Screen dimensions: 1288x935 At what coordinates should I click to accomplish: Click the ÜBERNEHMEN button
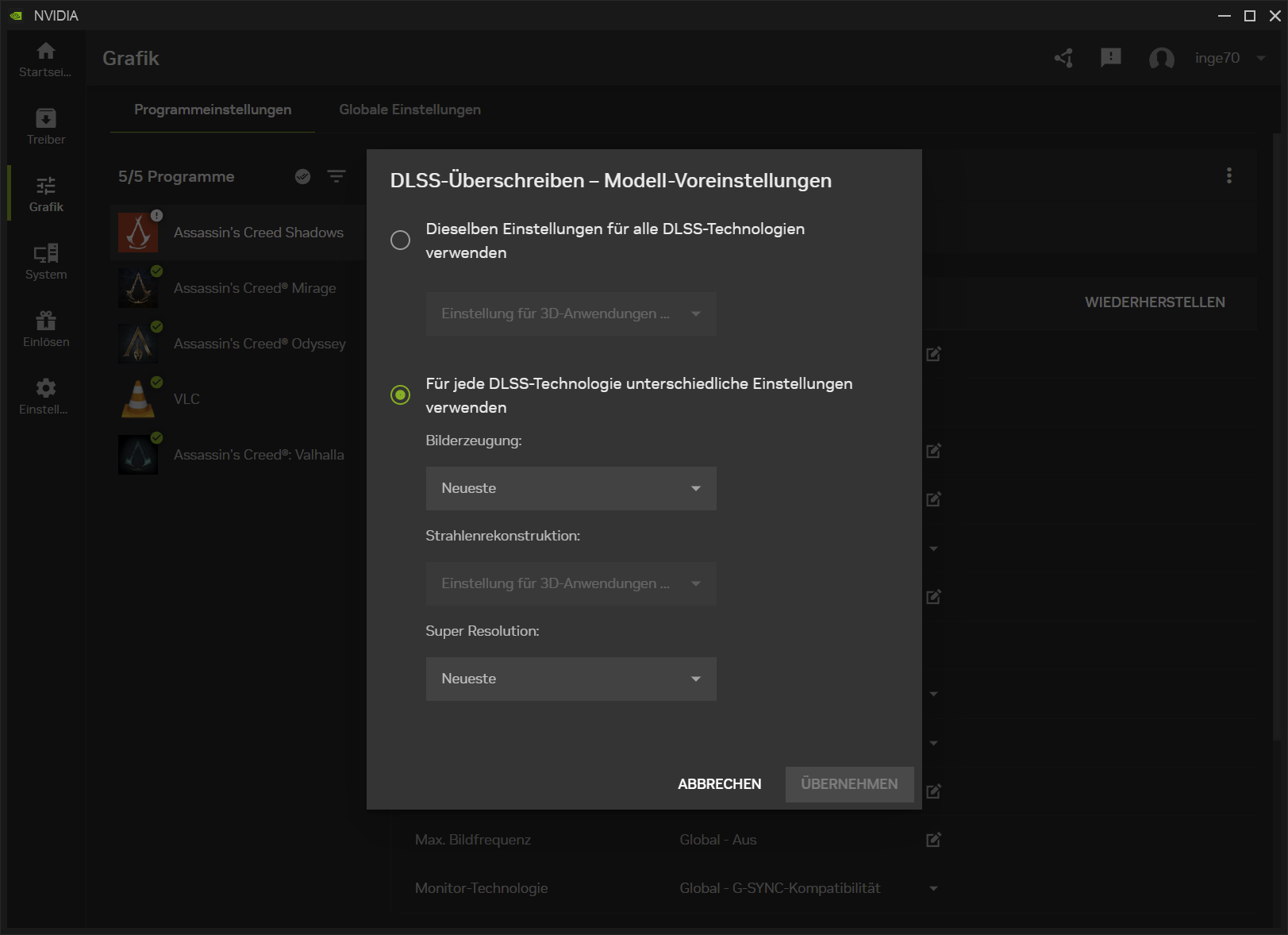849,784
